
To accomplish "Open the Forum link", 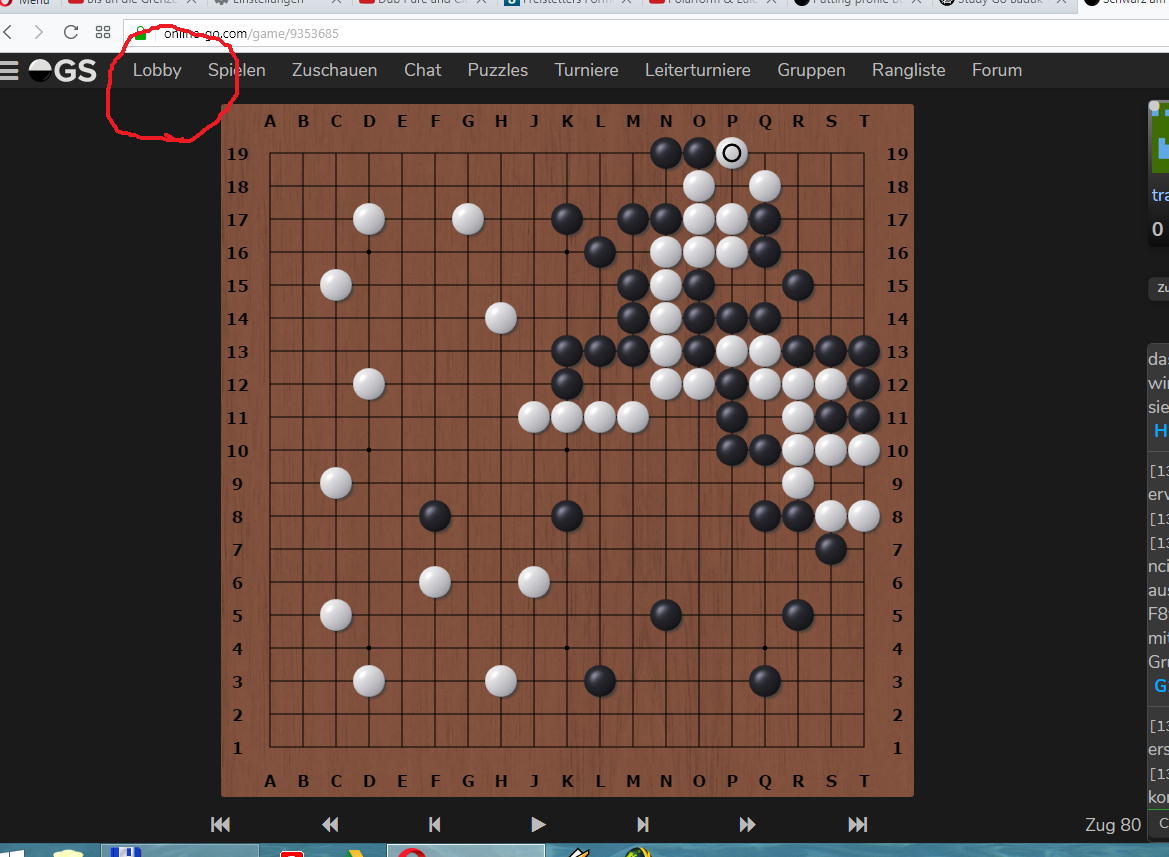I will [x=996, y=70].
